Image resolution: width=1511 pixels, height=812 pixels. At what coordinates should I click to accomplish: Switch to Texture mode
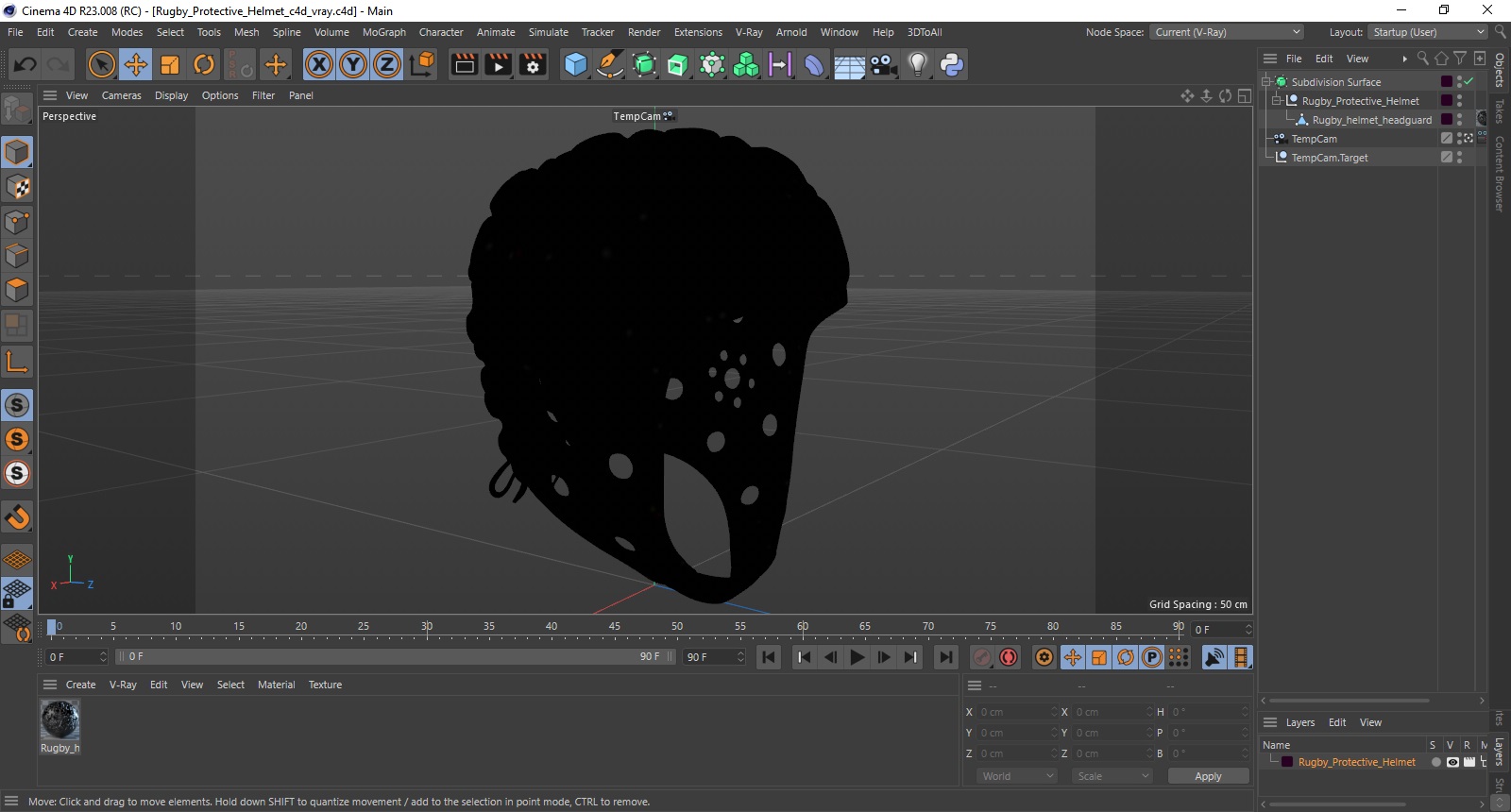click(17, 187)
